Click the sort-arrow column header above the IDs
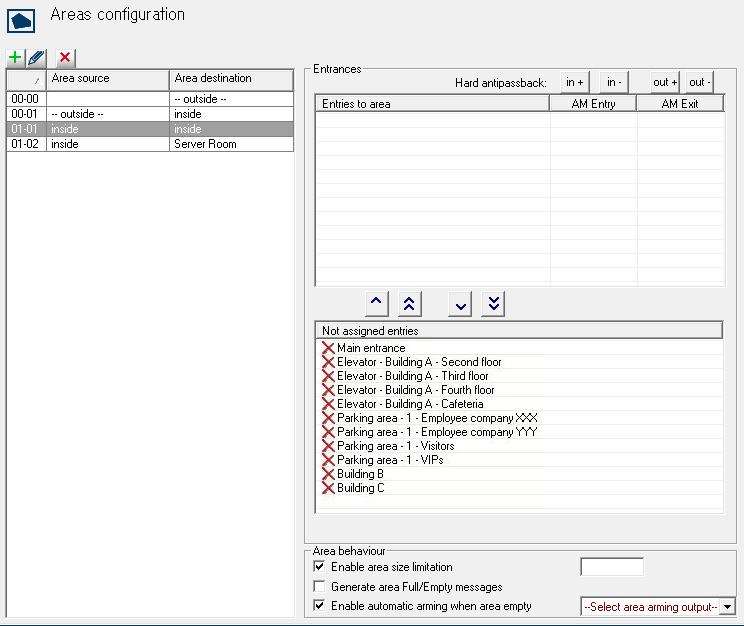Image resolution: width=744 pixels, height=626 pixels. click(x=26, y=79)
